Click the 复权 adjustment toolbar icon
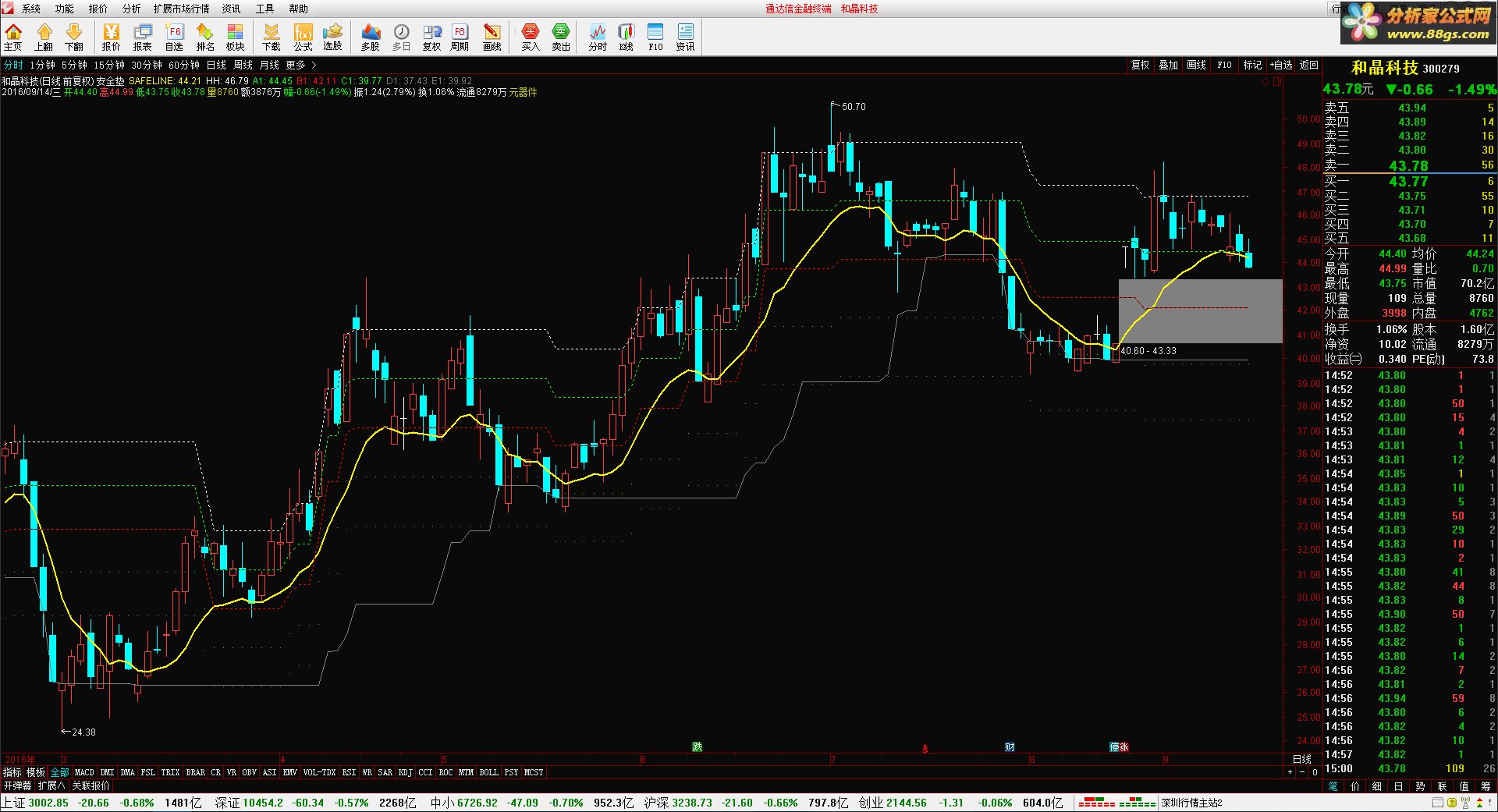 coord(431,37)
